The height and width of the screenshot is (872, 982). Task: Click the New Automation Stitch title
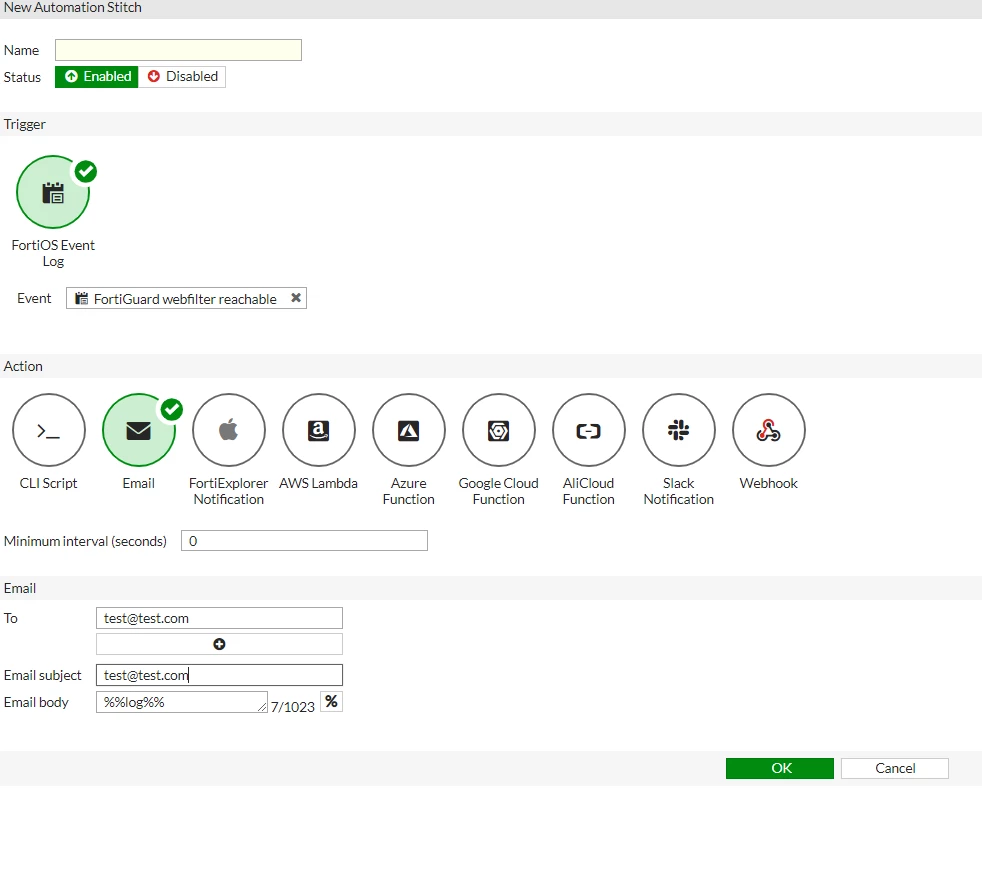[73, 8]
